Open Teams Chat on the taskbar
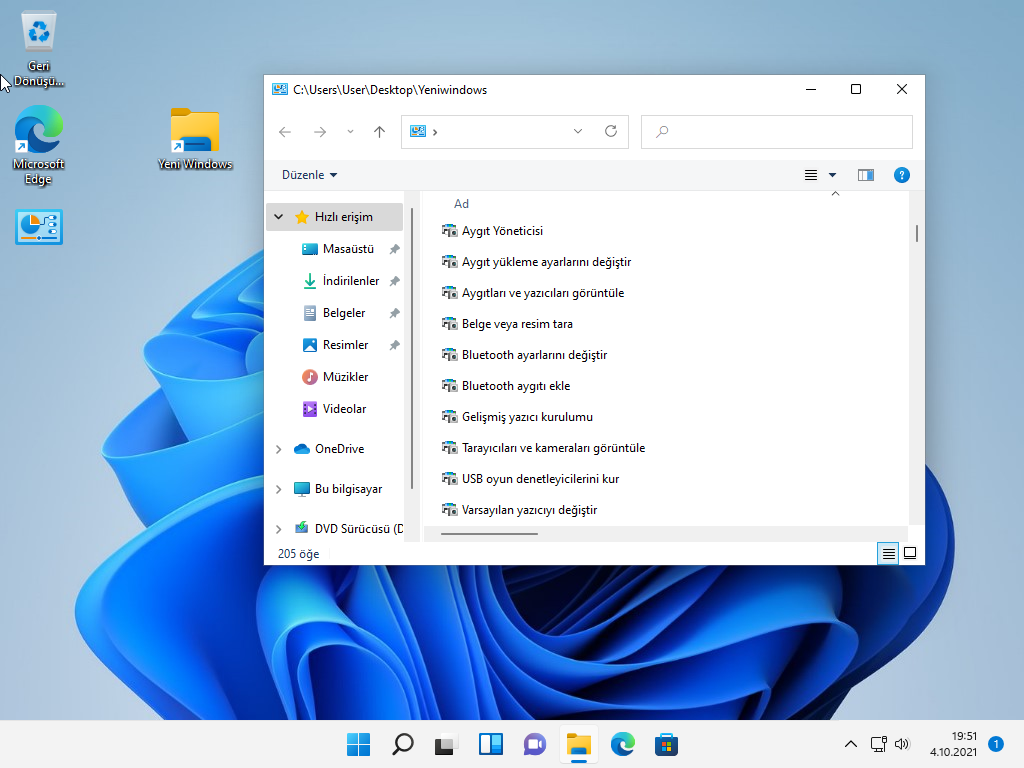Screen dimensions: 1024x768 [534, 744]
